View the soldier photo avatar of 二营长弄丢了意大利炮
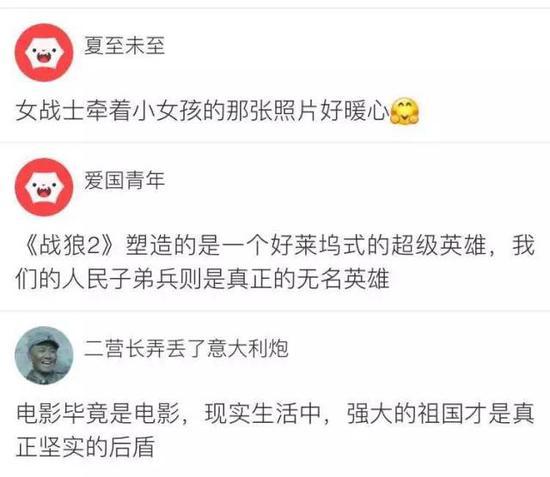 (44, 356)
